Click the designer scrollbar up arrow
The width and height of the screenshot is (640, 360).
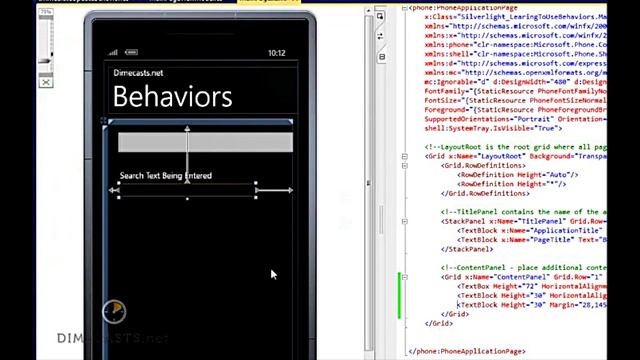369,11
